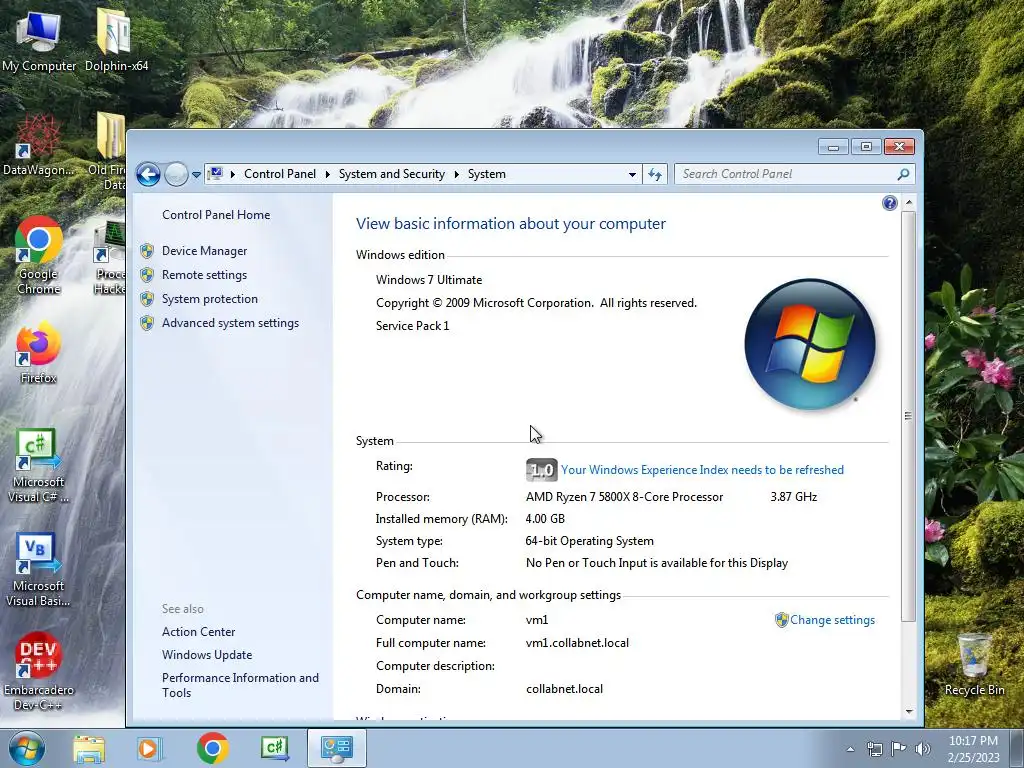
Task: Click the Show desktop strip
Action: point(1016,748)
